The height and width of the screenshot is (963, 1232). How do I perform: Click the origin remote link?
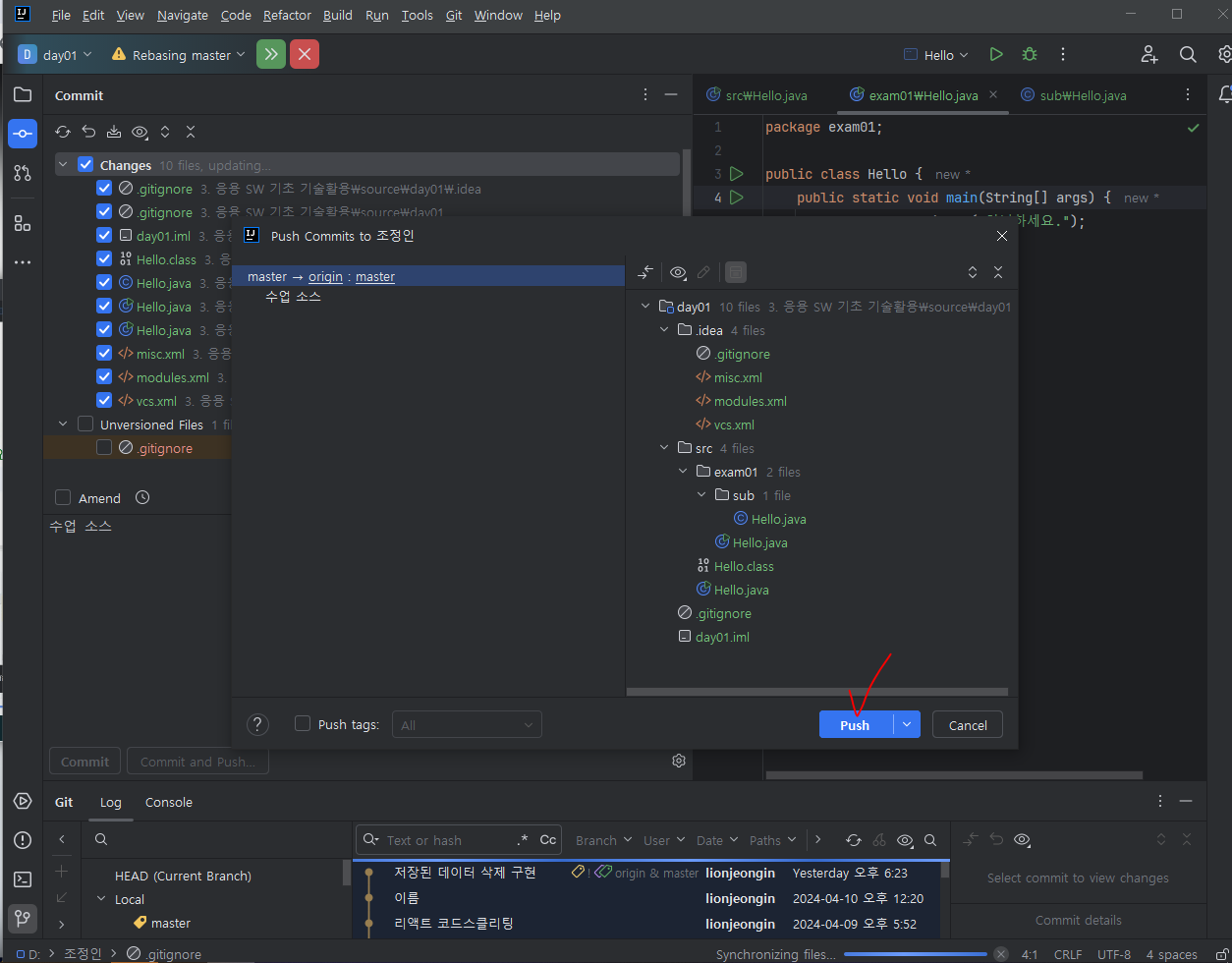(x=325, y=277)
